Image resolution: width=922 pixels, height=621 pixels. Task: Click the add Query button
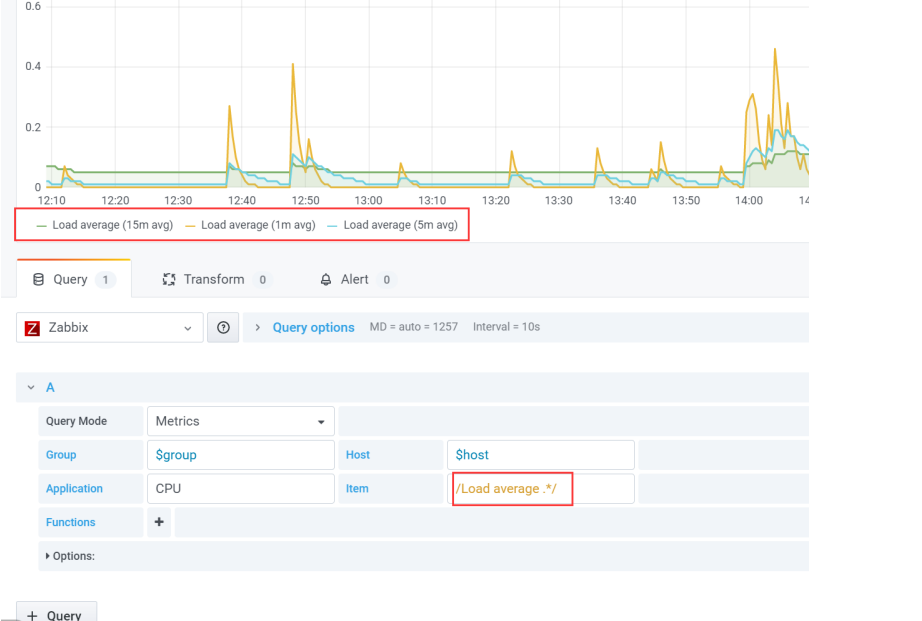click(56, 614)
